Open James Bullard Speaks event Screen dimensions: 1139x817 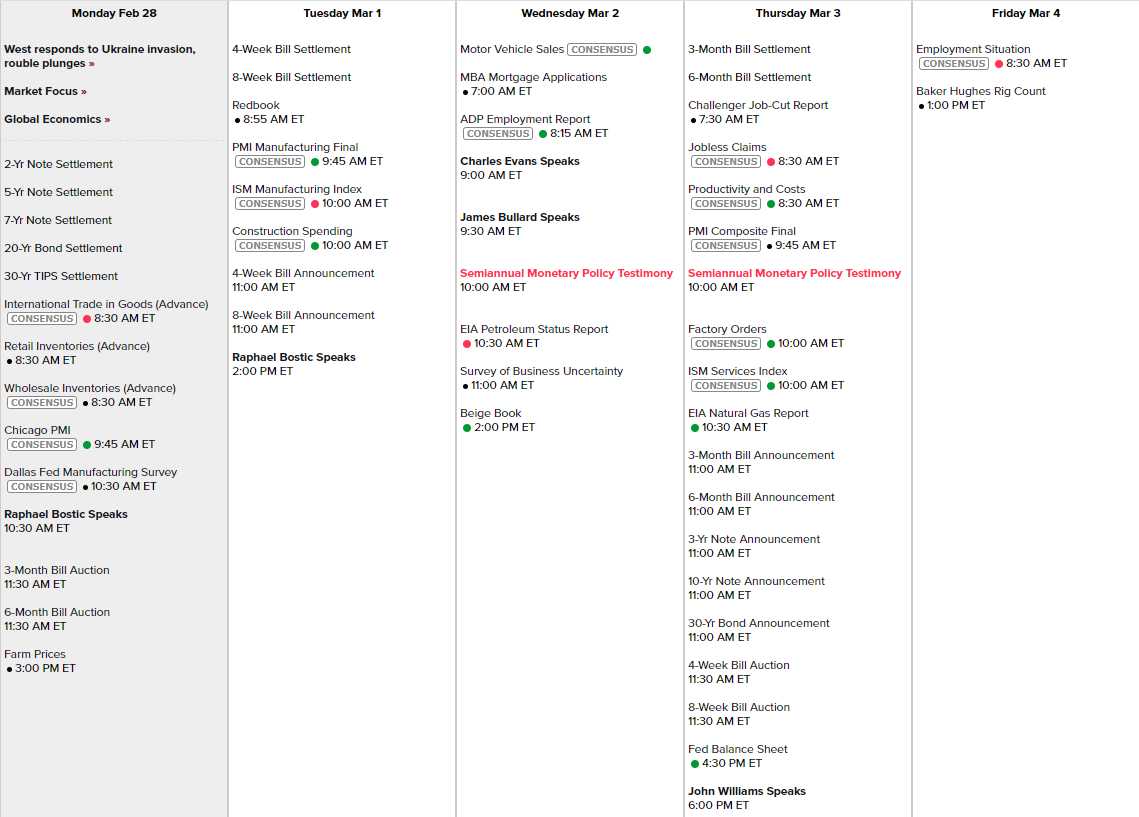[519, 217]
